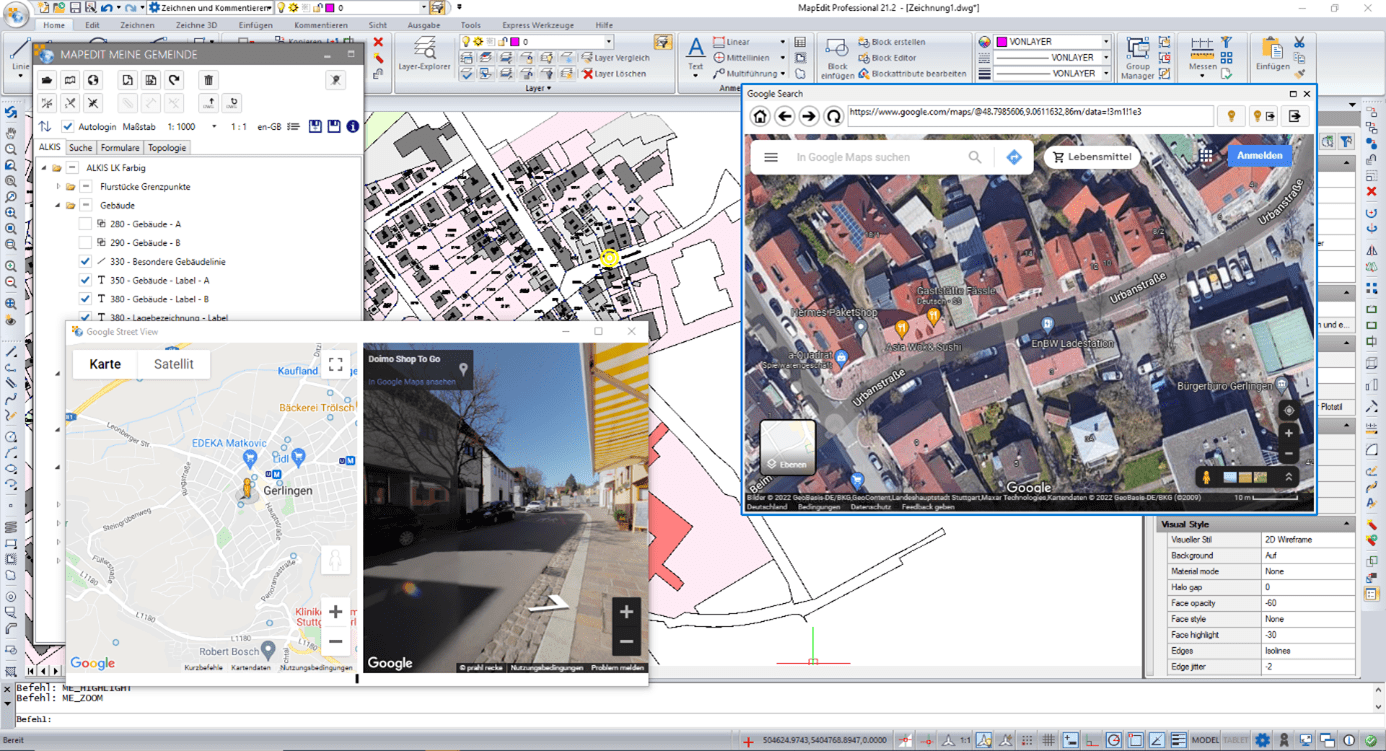Toggle fullscreen on Street View mini map
This screenshot has height=751, width=1386.
336,365
